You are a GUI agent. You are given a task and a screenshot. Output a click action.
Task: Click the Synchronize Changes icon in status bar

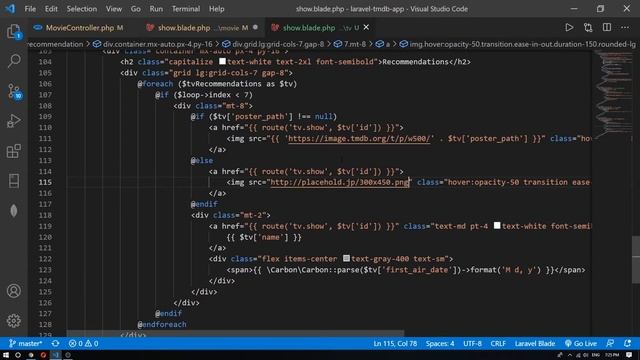(x=56, y=343)
